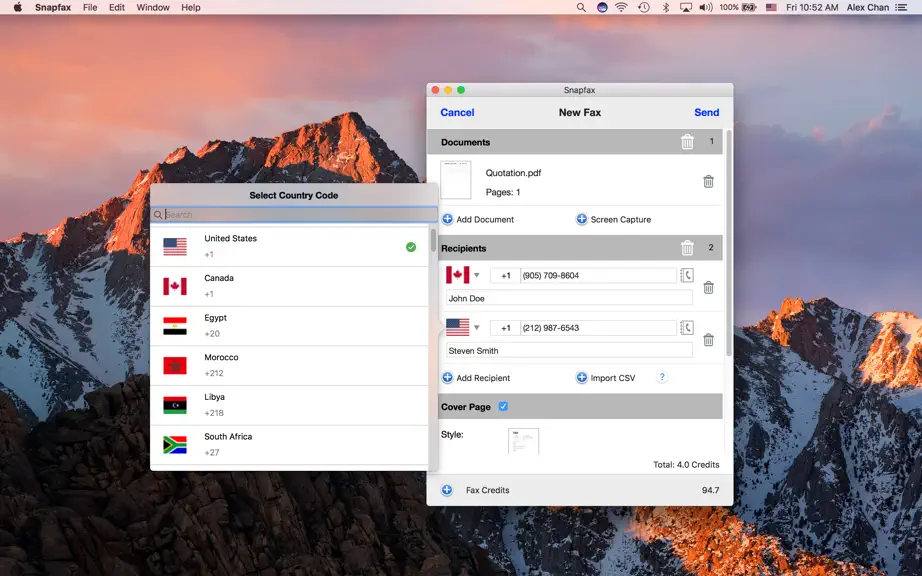The image size is (922, 576).
Task: Choose Egypt +20 as the country code
Action: point(289,326)
